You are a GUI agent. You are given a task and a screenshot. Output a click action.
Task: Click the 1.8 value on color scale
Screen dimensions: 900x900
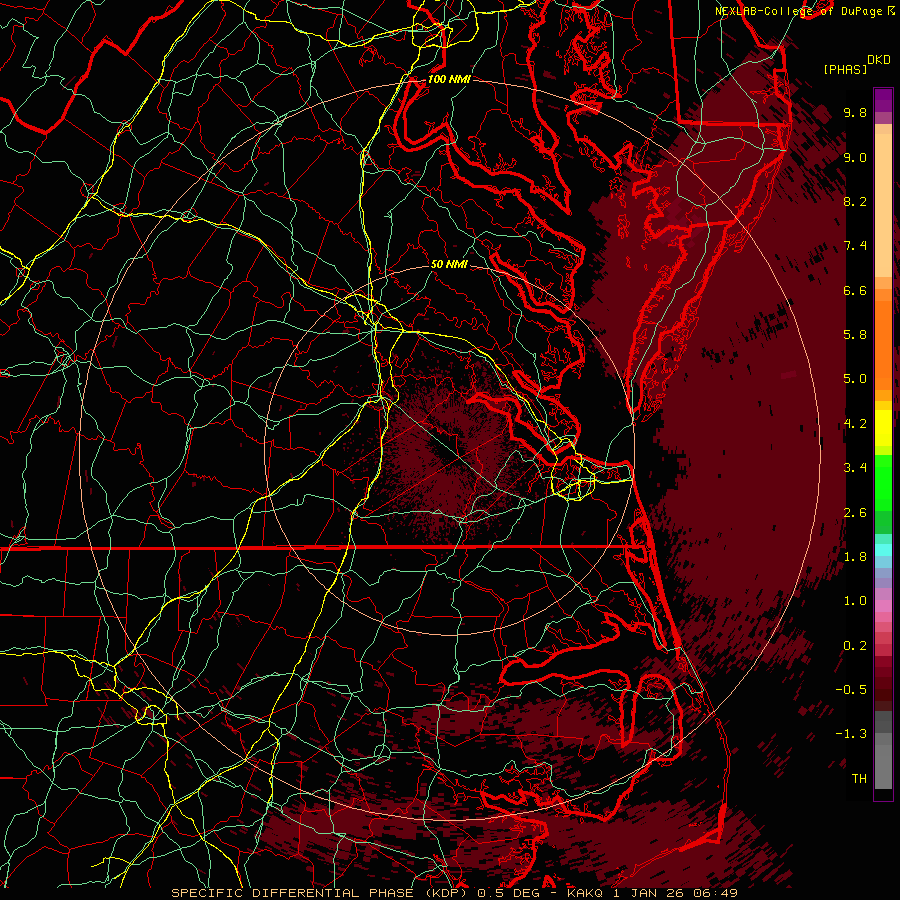tap(855, 557)
